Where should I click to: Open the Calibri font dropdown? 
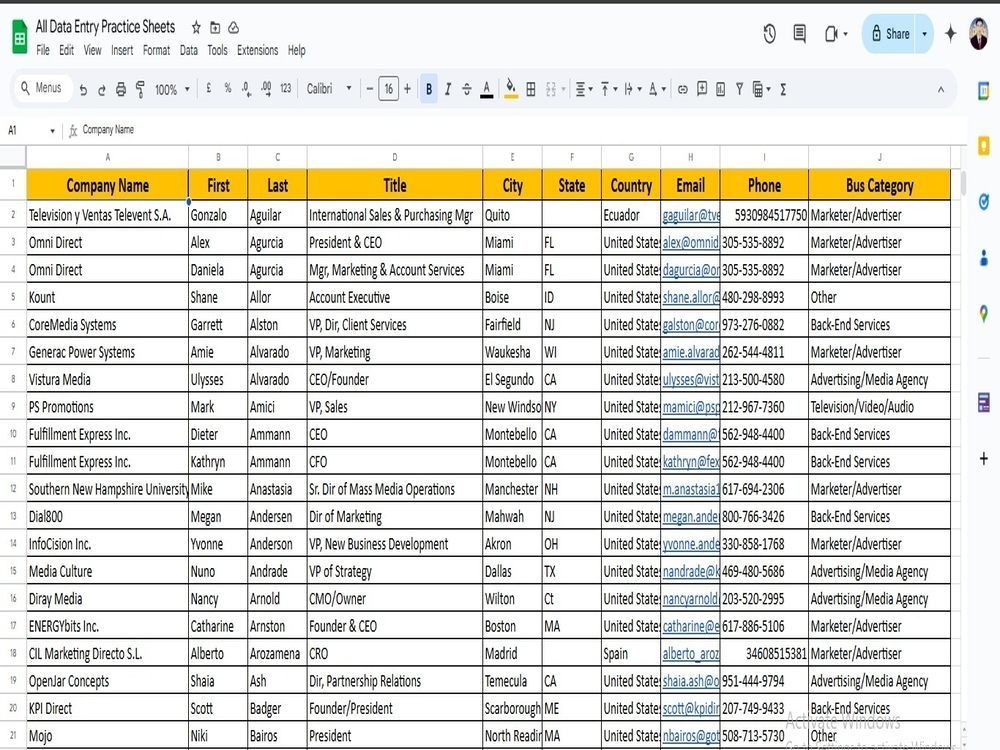[x=328, y=89]
